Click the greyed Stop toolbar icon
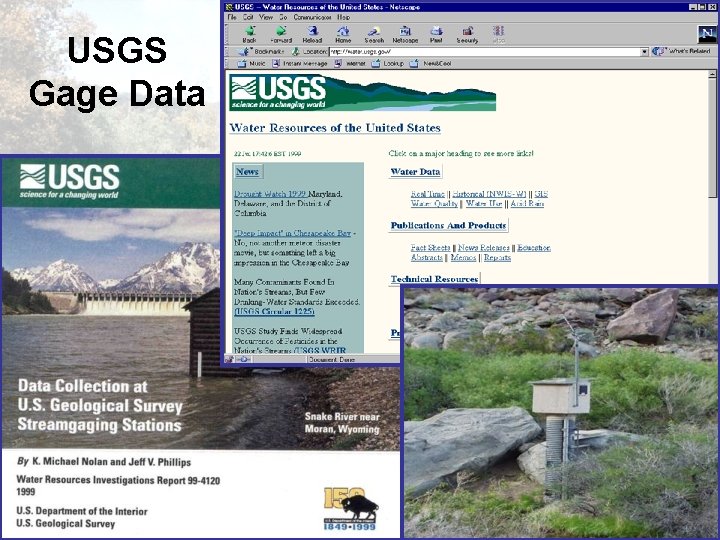720x540 pixels. (498, 34)
